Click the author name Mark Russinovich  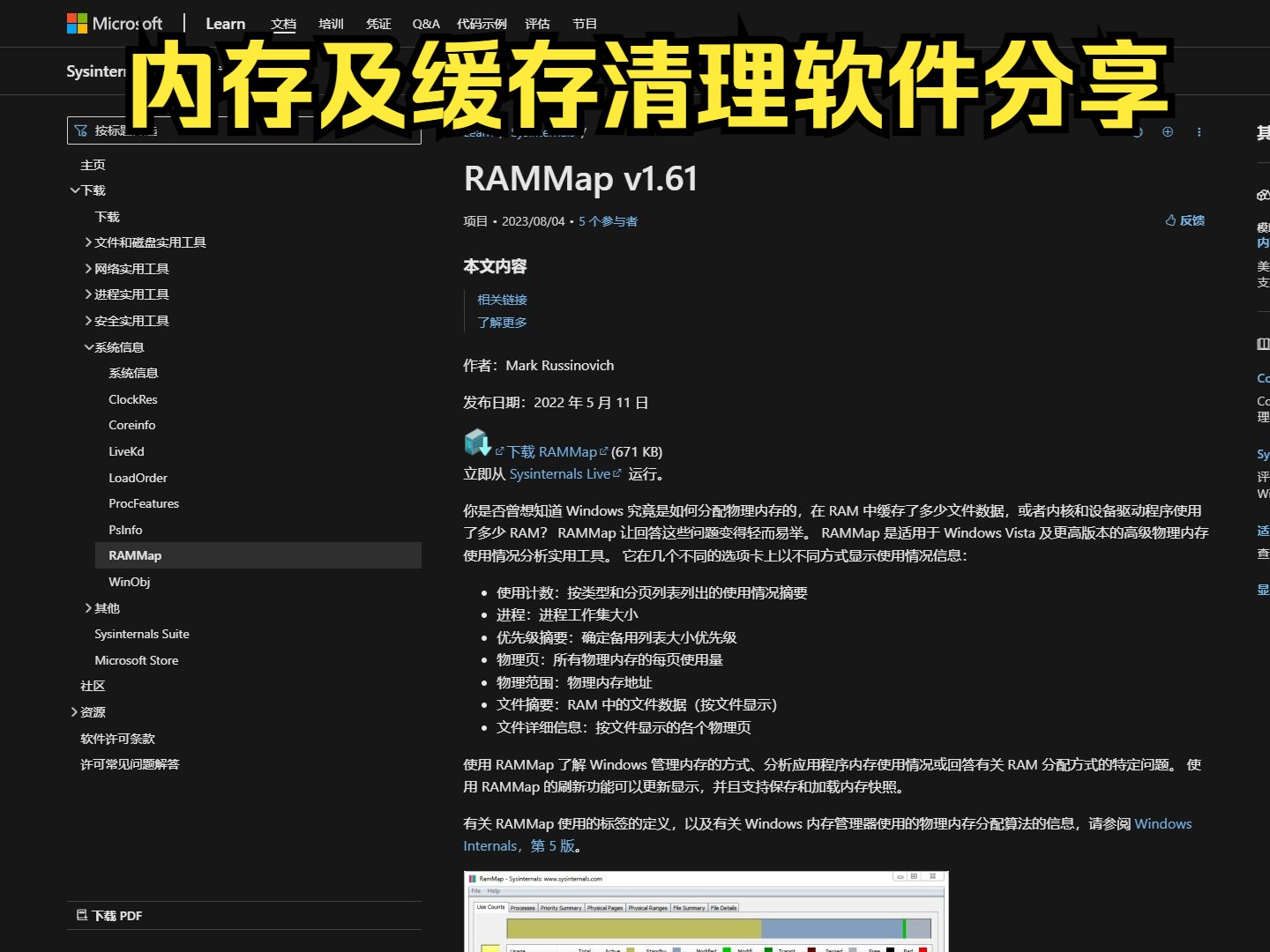point(560,366)
